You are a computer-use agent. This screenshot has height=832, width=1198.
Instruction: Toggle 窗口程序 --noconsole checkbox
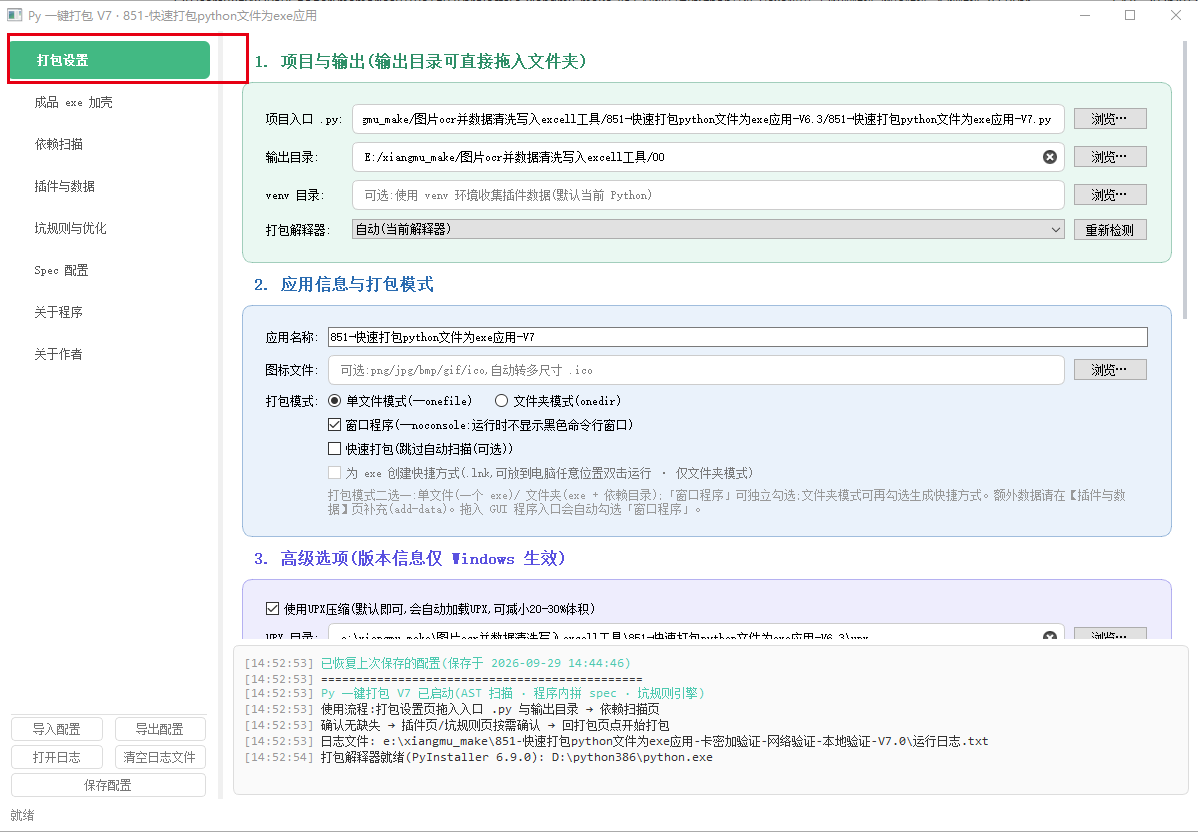tap(335, 425)
